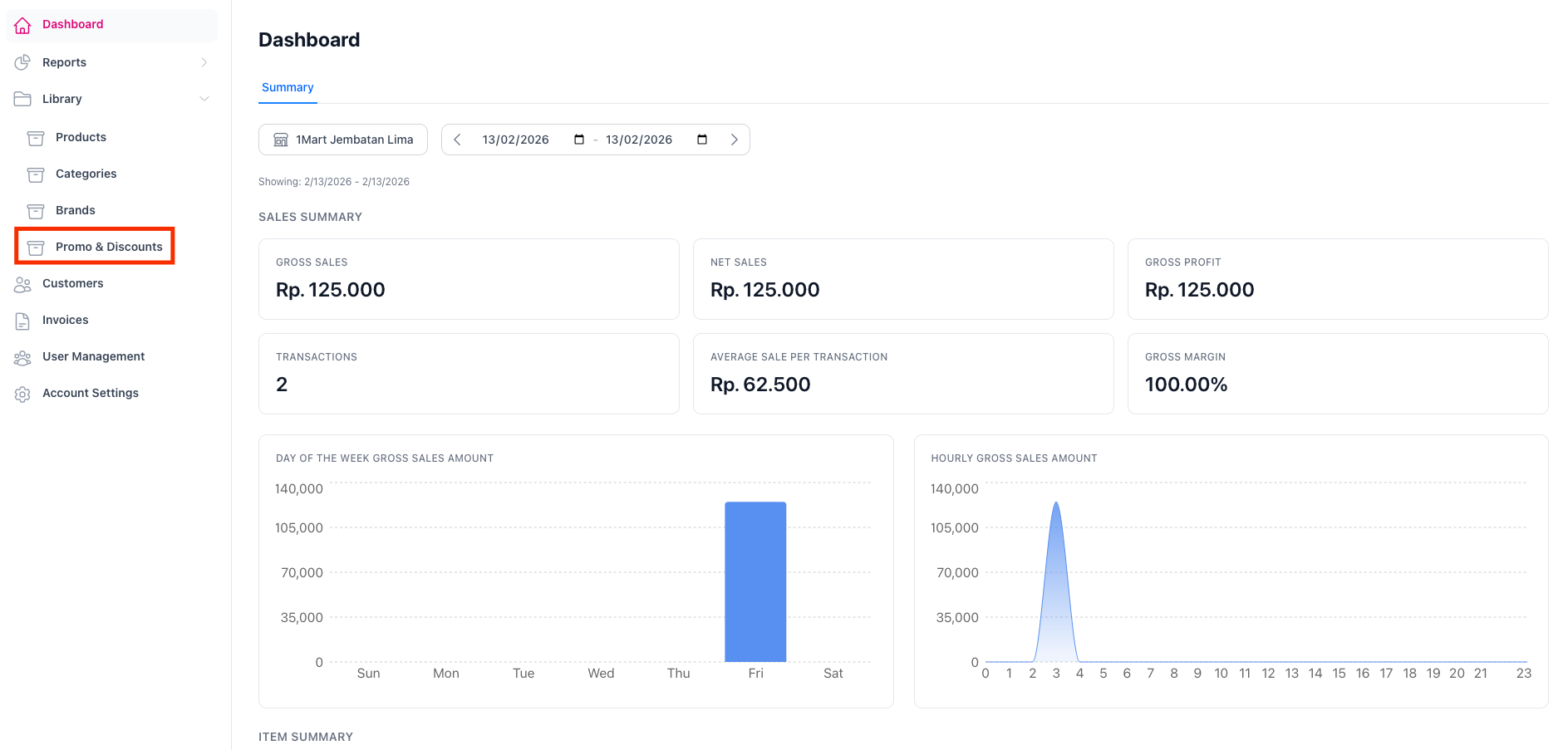The width and height of the screenshot is (1568, 750).
Task: Collapse the Library section chevron
Action: 204,99
